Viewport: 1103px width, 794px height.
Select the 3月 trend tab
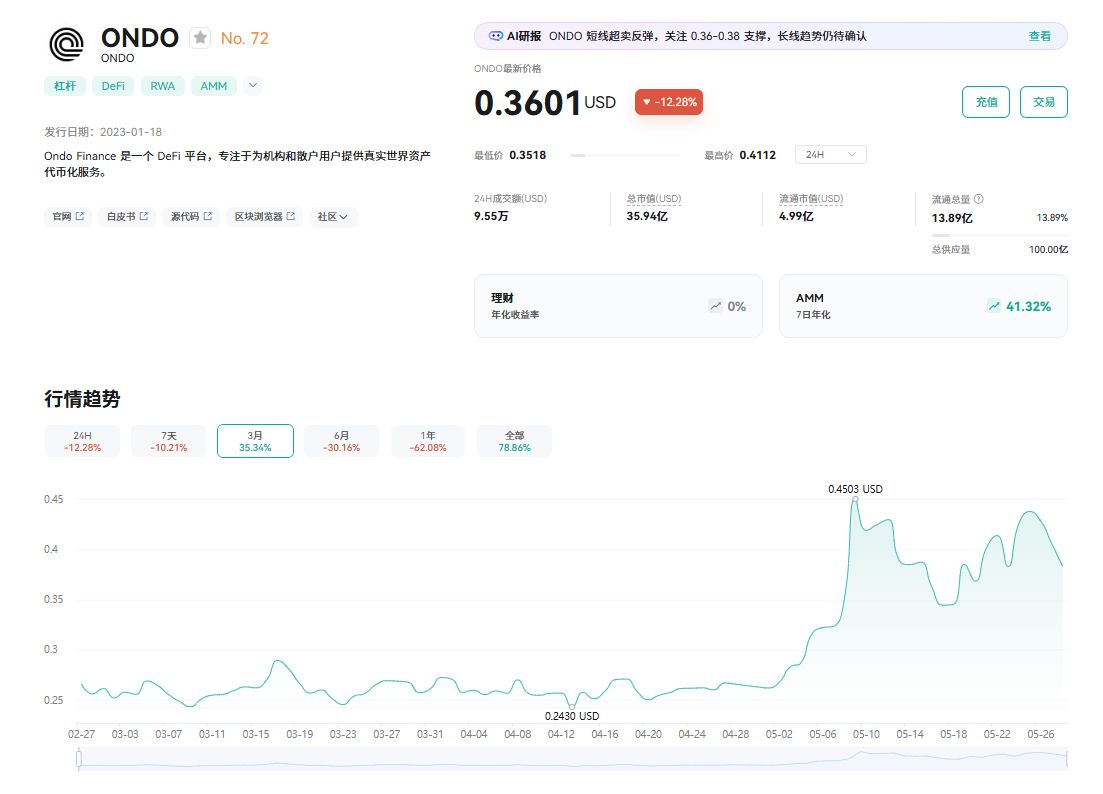(x=255, y=441)
